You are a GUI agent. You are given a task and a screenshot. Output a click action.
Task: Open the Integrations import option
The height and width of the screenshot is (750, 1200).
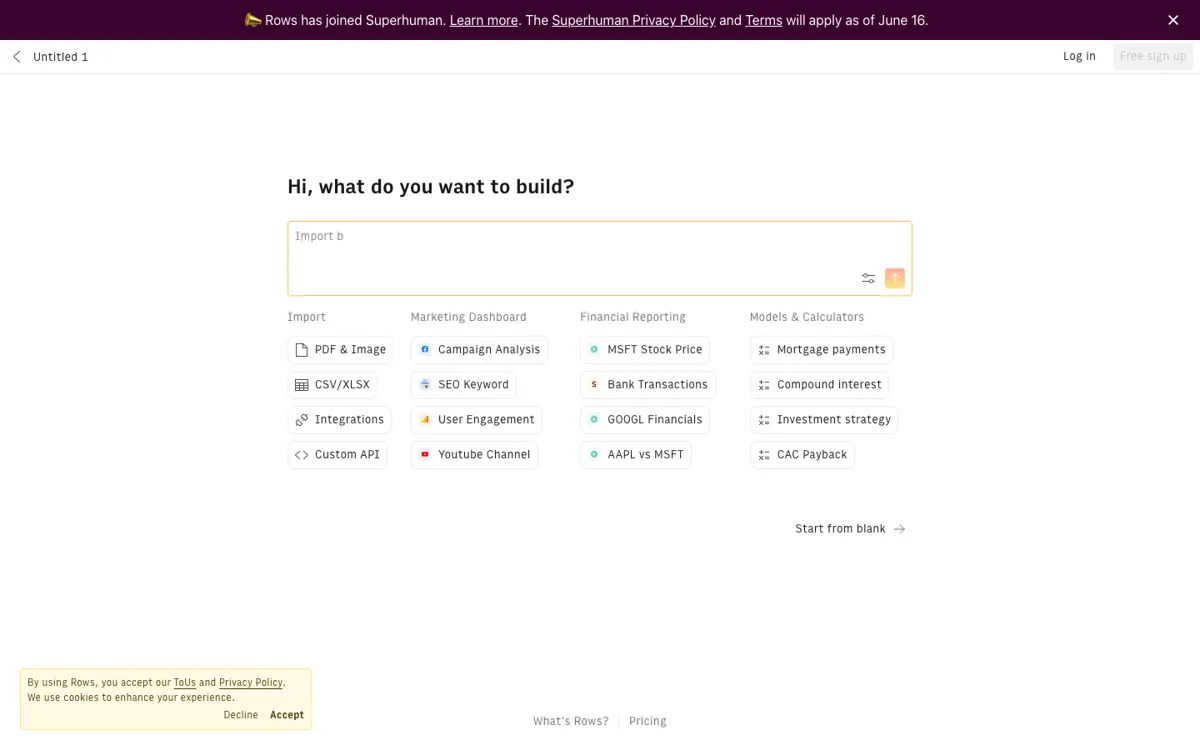point(339,420)
